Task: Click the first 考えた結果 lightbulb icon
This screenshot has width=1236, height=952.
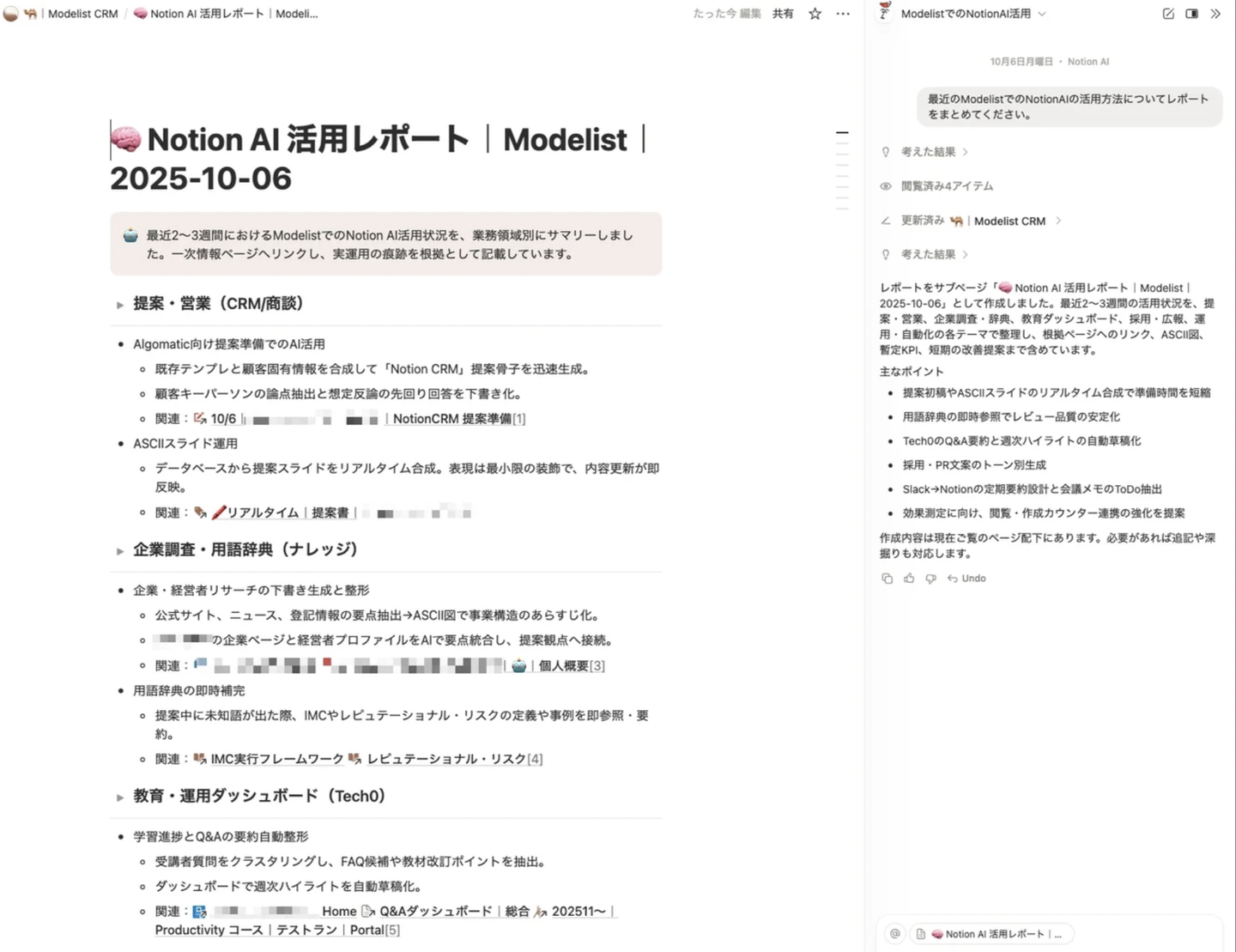Action: pyautogui.click(x=886, y=152)
